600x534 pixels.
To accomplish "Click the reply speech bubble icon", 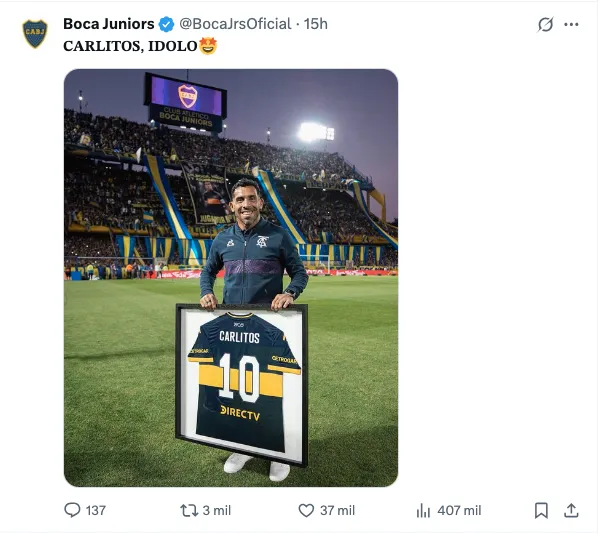I will pos(72,510).
